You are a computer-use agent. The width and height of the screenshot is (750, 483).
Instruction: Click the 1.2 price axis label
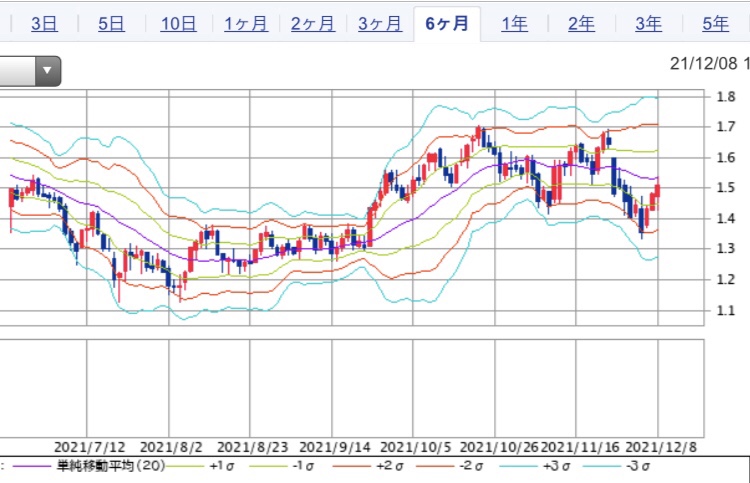(x=726, y=279)
